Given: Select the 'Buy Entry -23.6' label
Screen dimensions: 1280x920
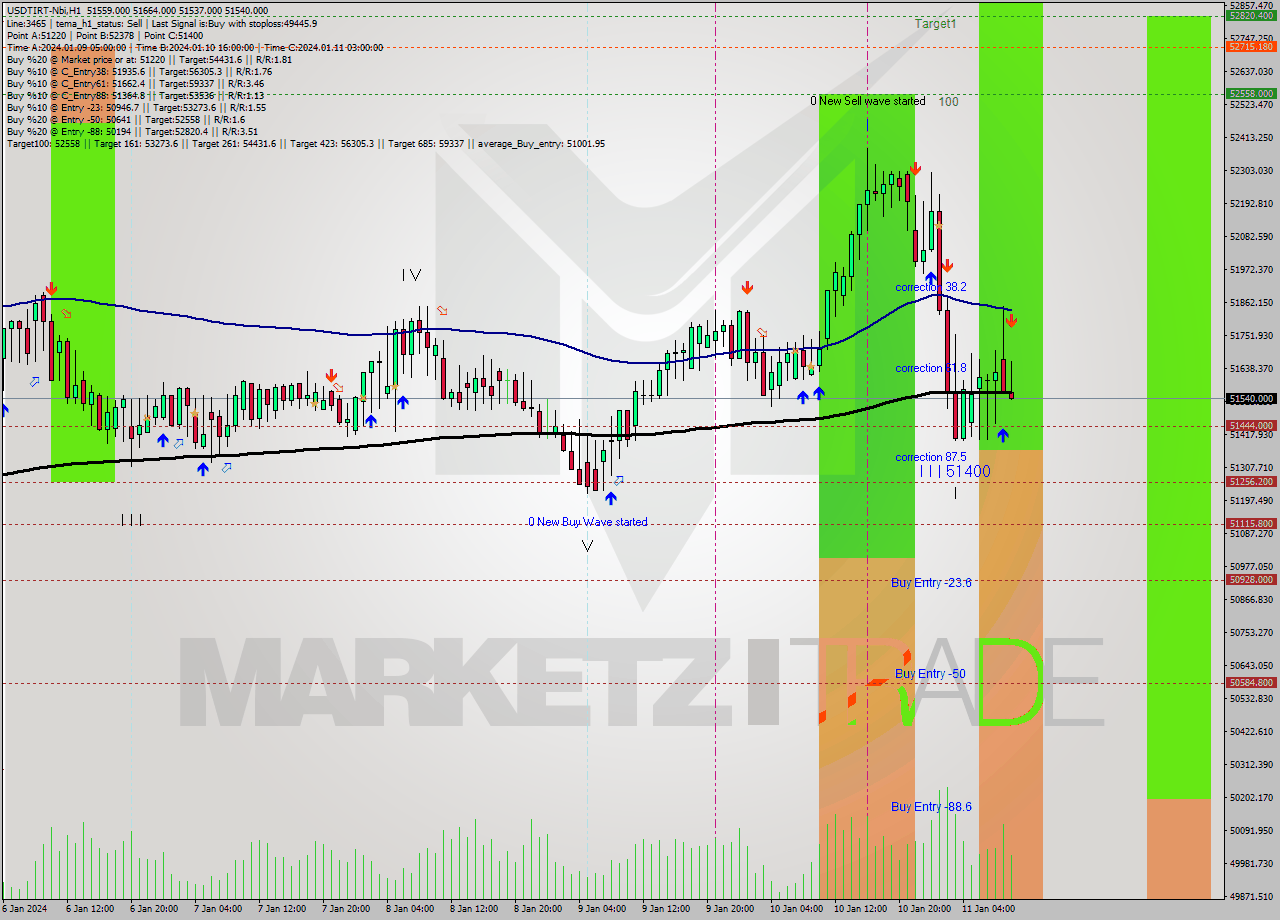Looking at the screenshot, I should point(931,582).
